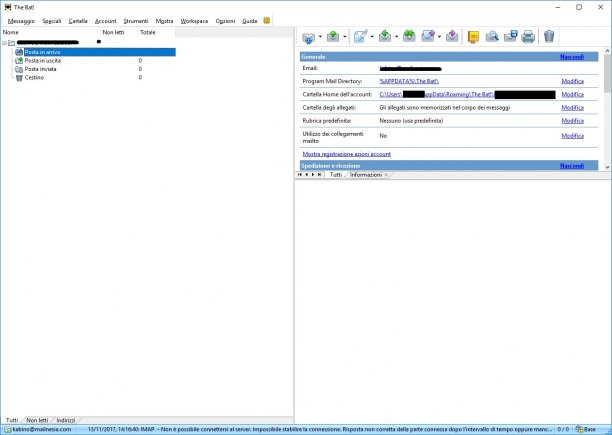Image resolution: width=612 pixels, height=435 pixels.
Task: Click the Save message icon
Action: coord(511,37)
